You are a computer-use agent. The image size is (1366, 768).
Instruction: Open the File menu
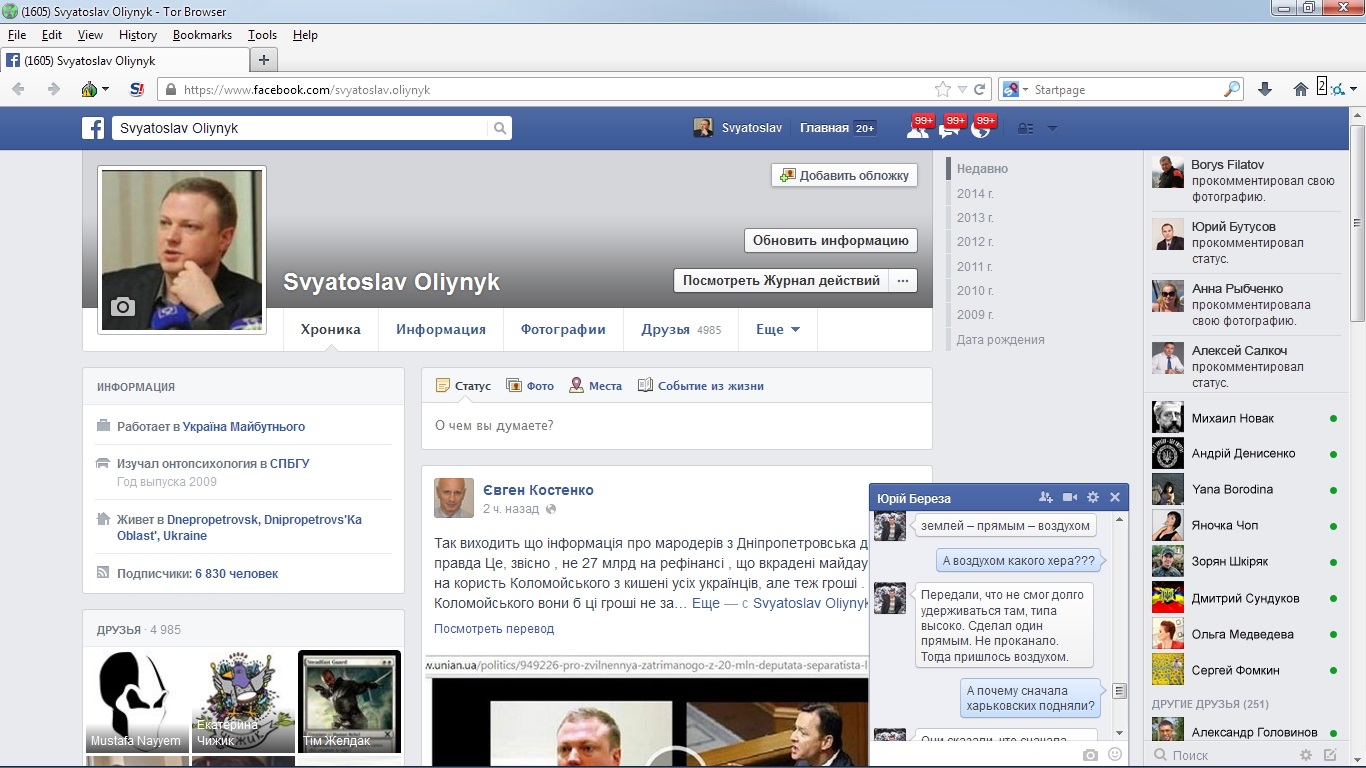(x=17, y=35)
